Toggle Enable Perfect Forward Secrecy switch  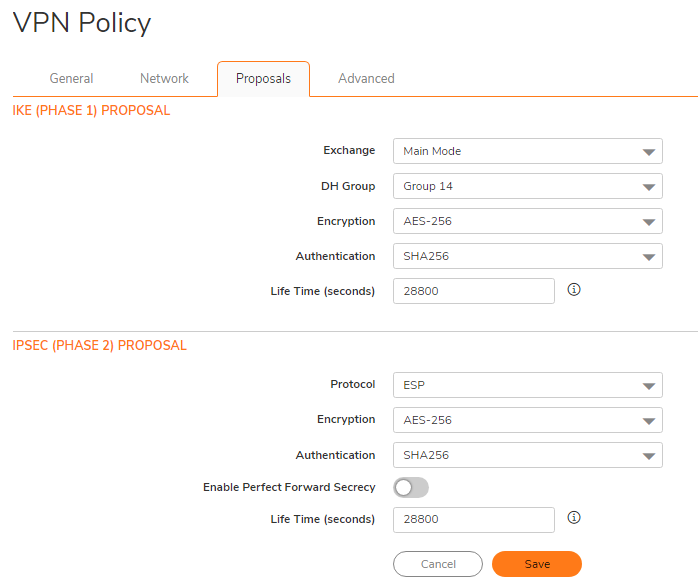(411, 487)
